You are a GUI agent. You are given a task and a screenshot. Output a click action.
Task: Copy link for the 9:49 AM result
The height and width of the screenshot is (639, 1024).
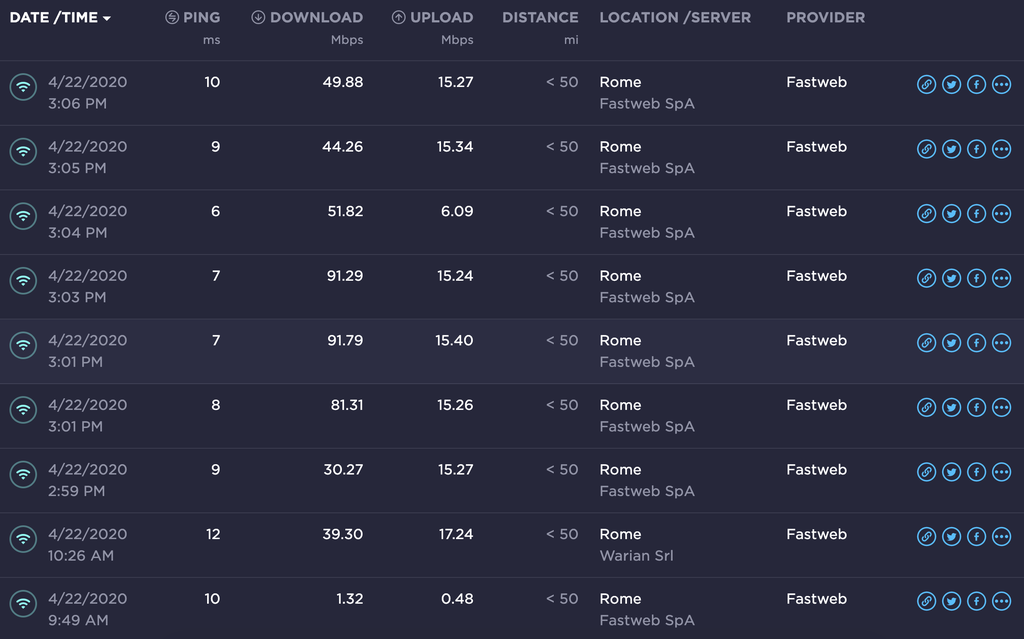tap(926, 601)
